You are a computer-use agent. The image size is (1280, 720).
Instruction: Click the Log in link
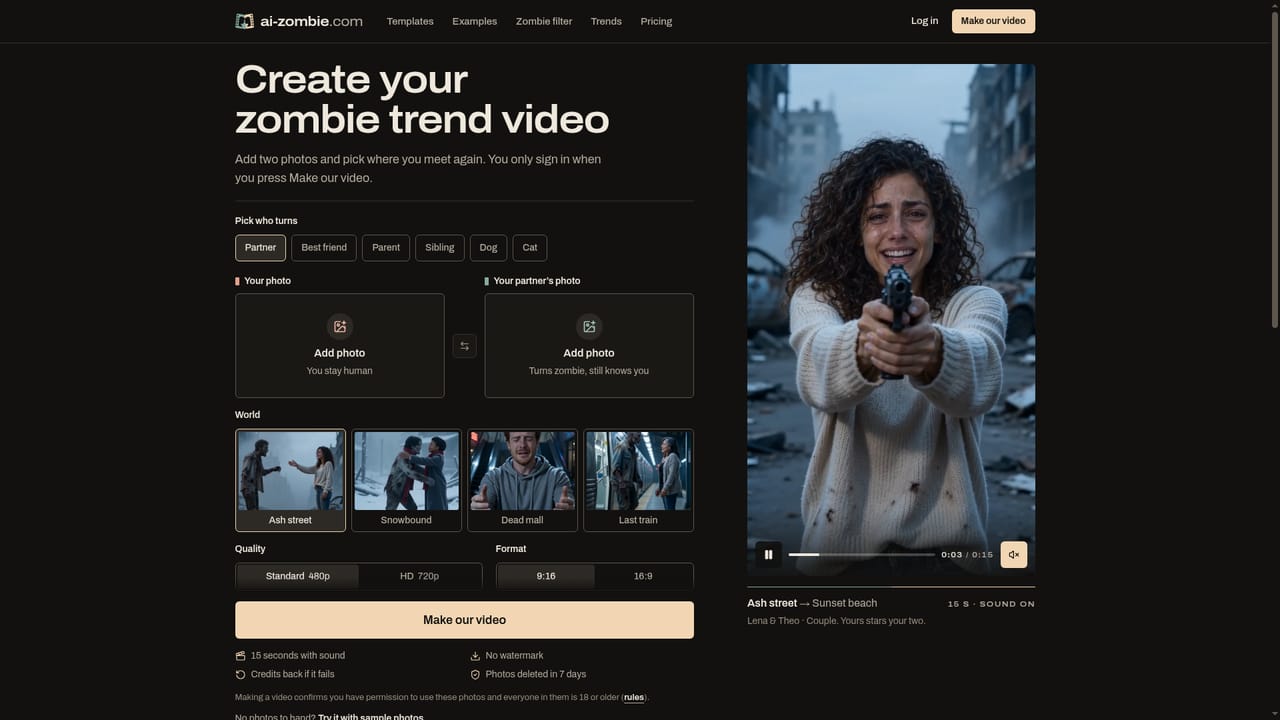click(x=925, y=21)
